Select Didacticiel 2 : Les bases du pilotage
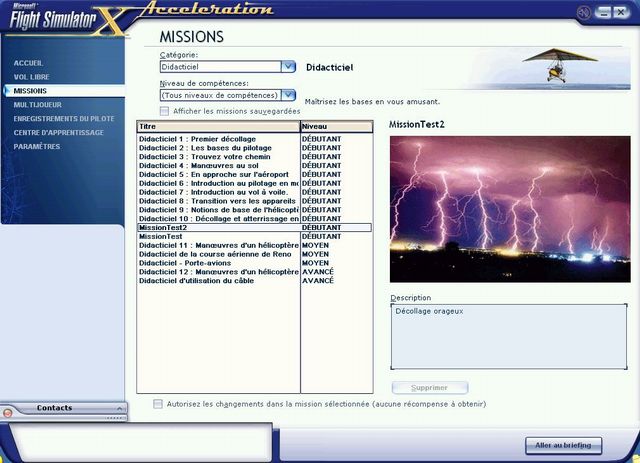640x463 pixels. (x=255, y=148)
